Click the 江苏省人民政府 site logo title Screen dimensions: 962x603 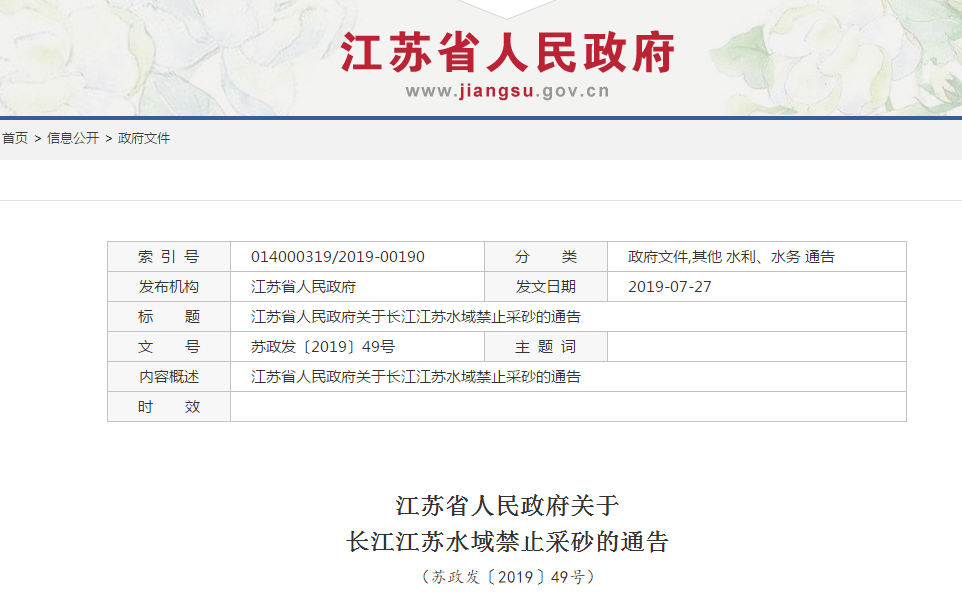point(507,52)
